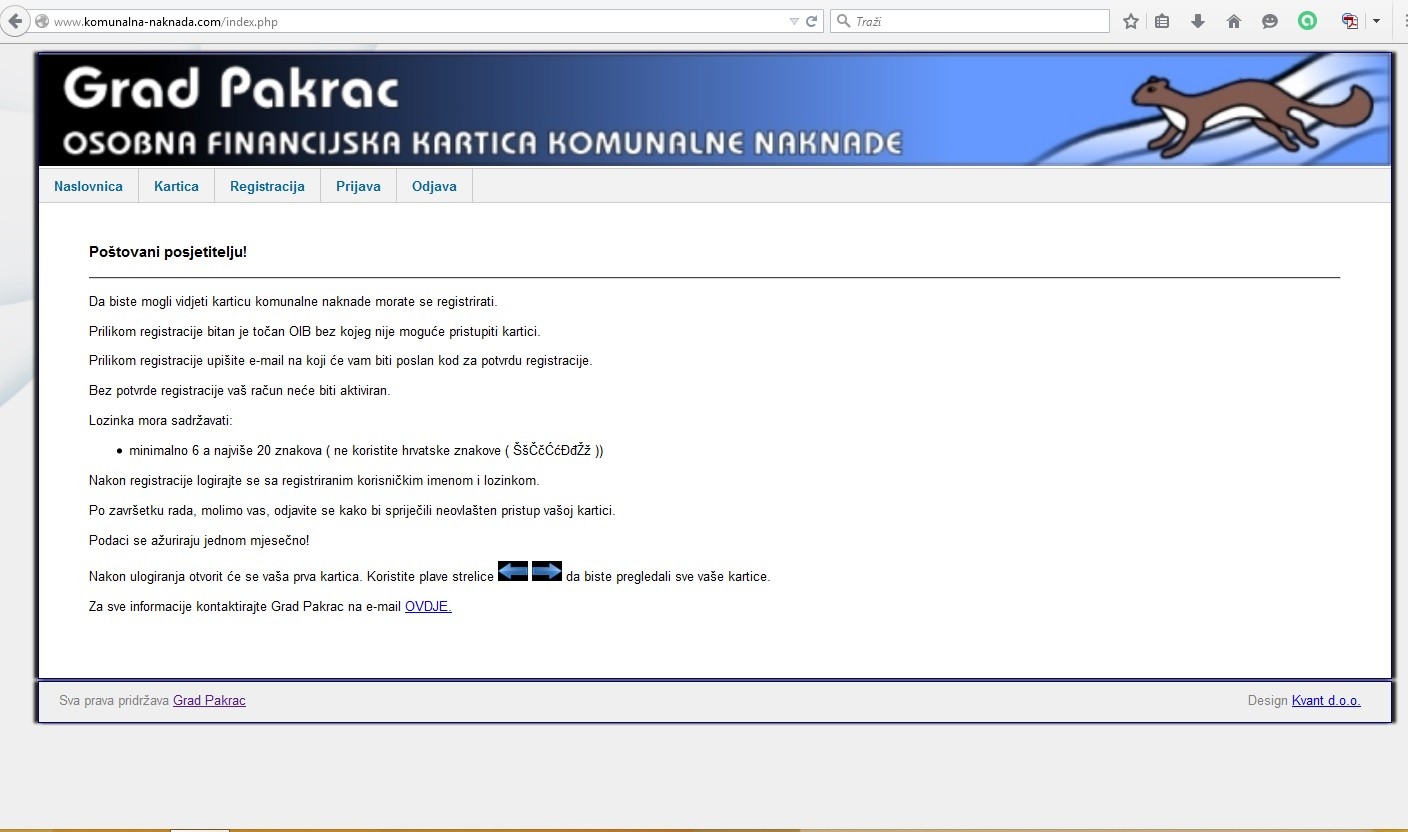Switch to the Kartica tab

coord(176,186)
